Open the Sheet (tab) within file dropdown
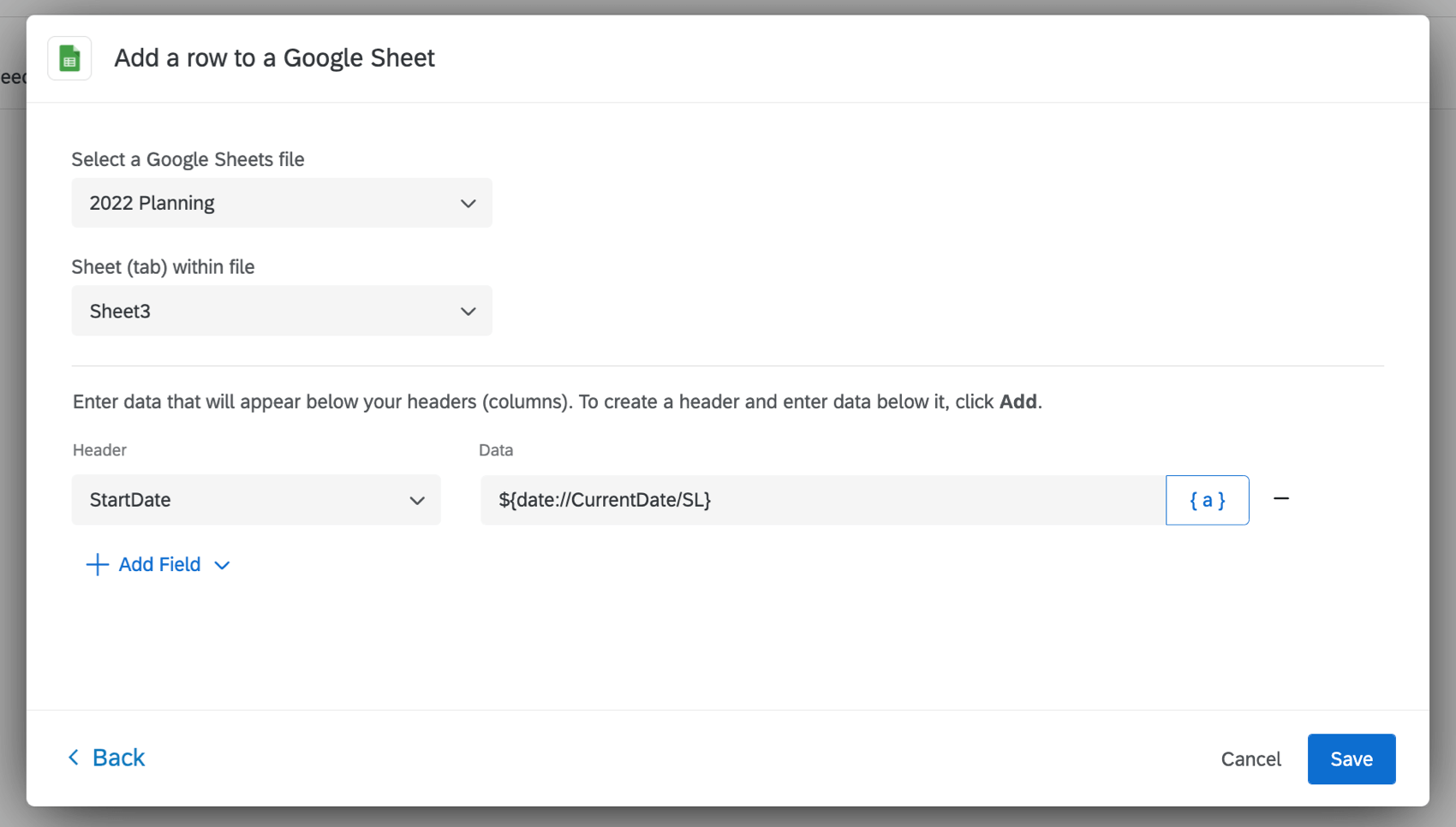This screenshot has height=827, width=1456. [x=282, y=311]
